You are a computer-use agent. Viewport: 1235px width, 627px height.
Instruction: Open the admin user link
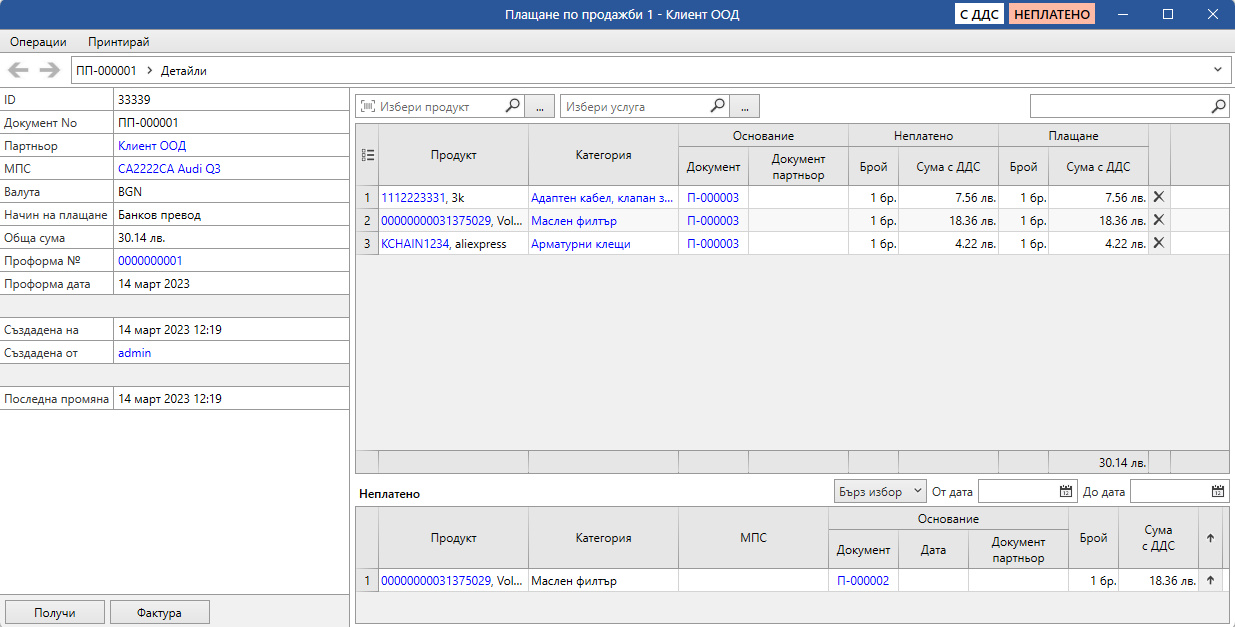pos(135,353)
